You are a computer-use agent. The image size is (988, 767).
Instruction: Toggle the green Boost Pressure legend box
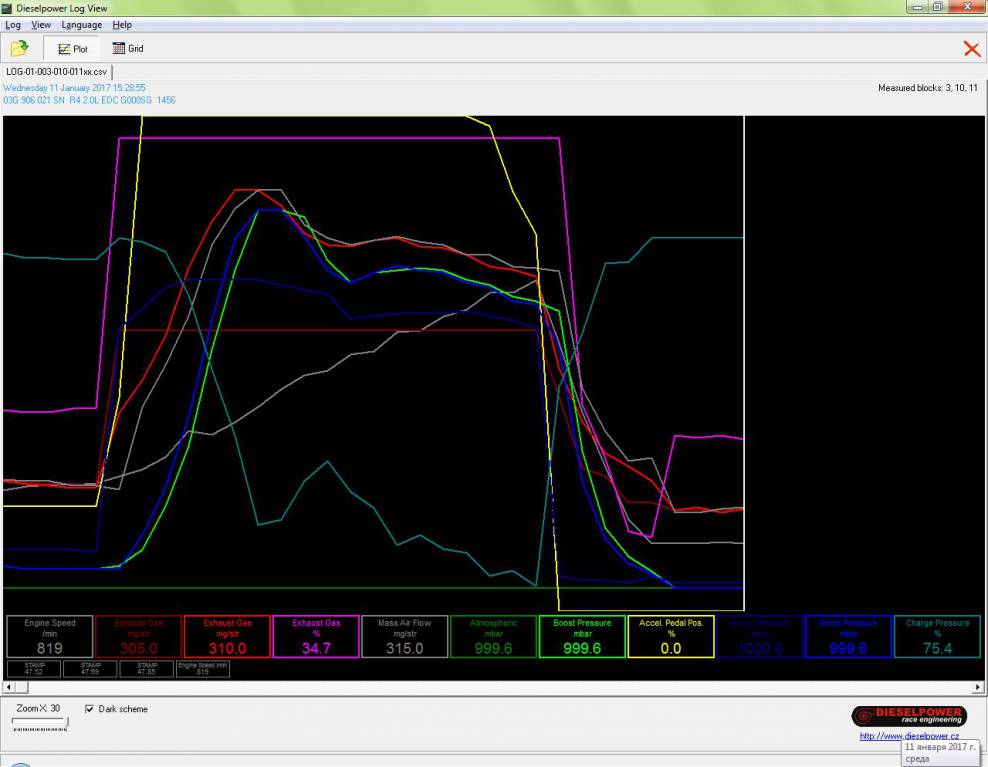tap(582, 636)
